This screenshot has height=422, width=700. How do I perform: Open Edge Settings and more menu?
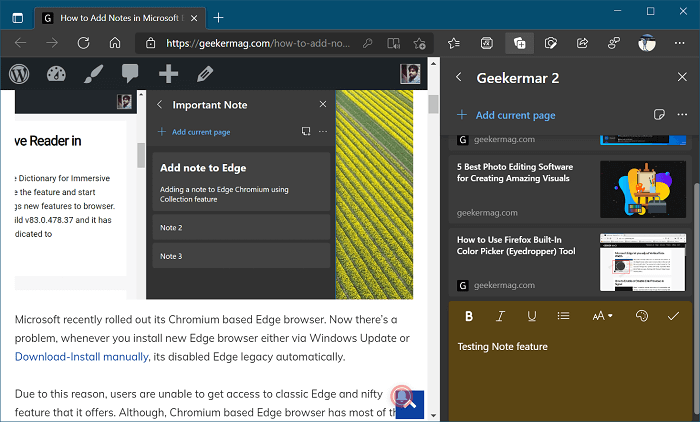click(x=679, y=43)
